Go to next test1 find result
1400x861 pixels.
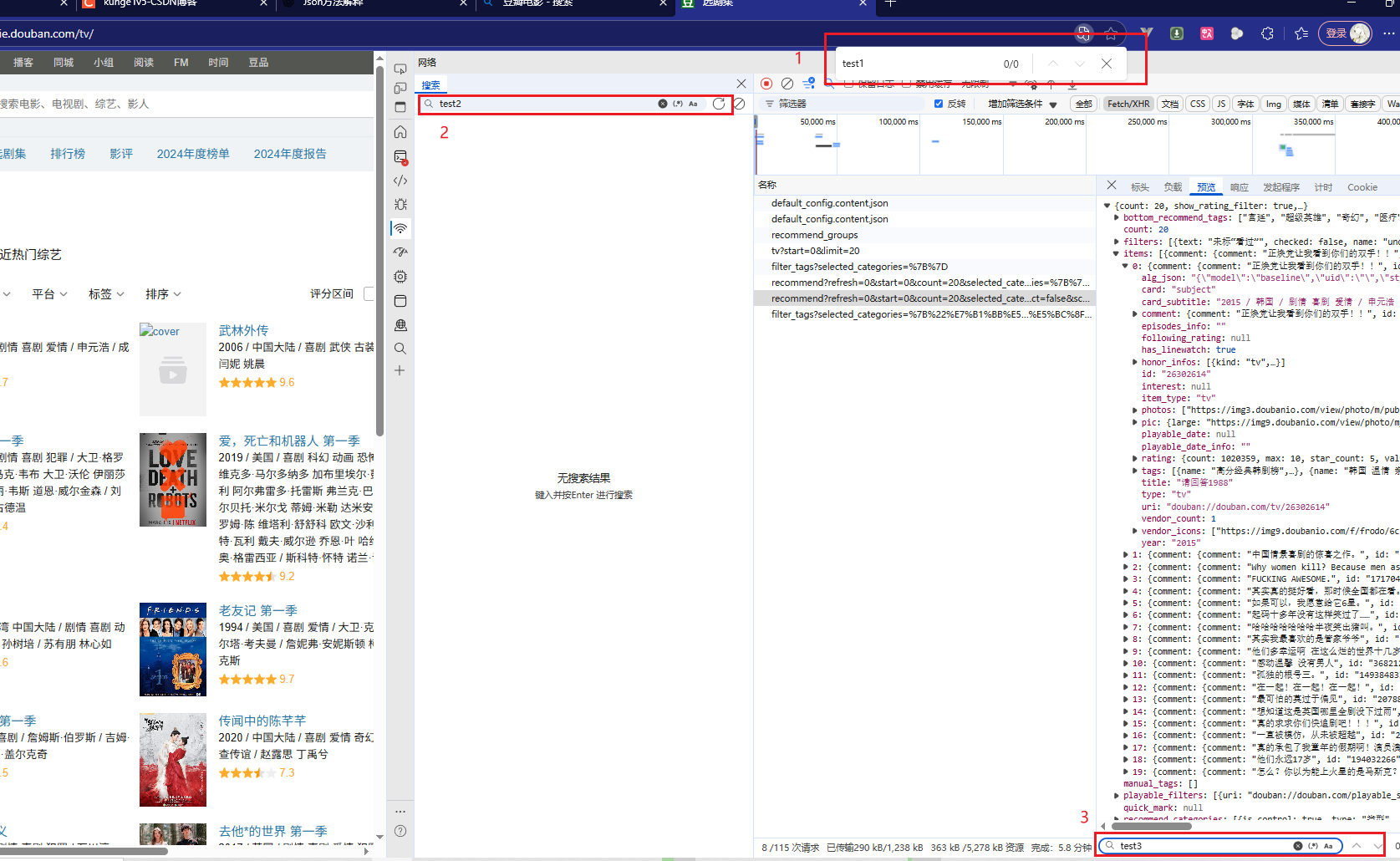tap(1080, 64)
